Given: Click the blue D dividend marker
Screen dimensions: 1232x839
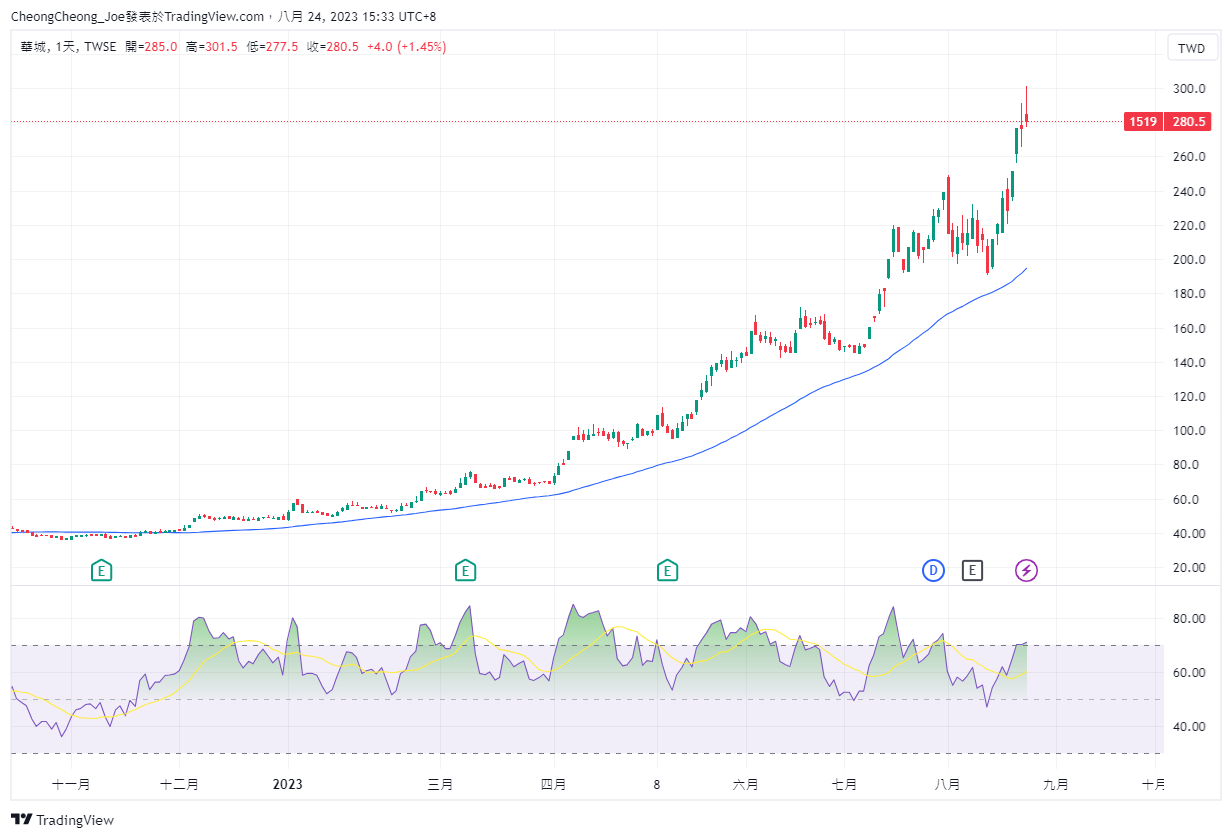Looking at the screenshot, I should tap(933, 571).
